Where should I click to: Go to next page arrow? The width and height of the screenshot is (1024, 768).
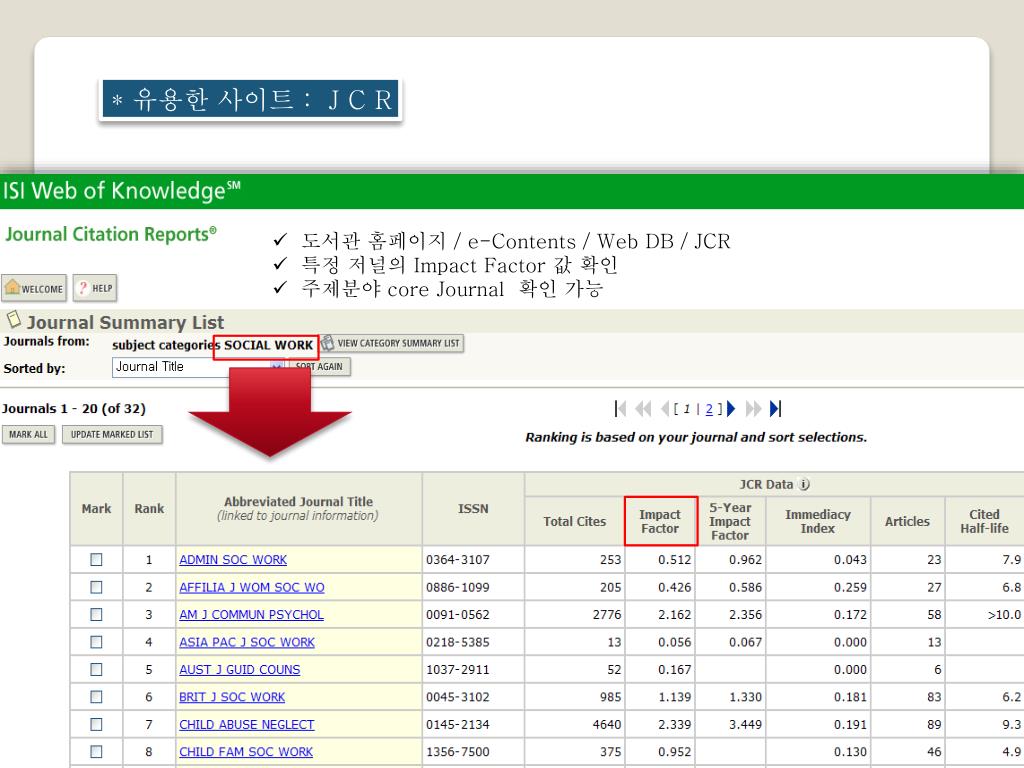[731, 409]
